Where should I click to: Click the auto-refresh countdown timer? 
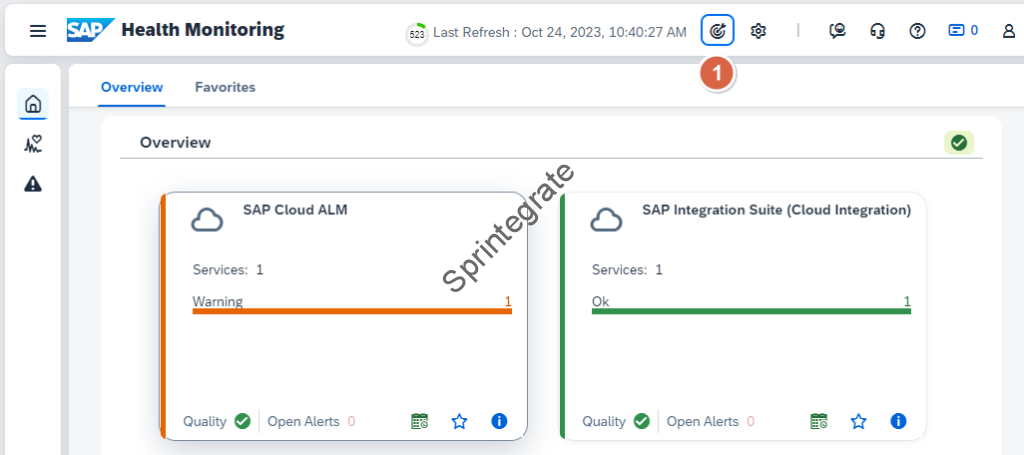pyautogui.click(x=417, y=33)
